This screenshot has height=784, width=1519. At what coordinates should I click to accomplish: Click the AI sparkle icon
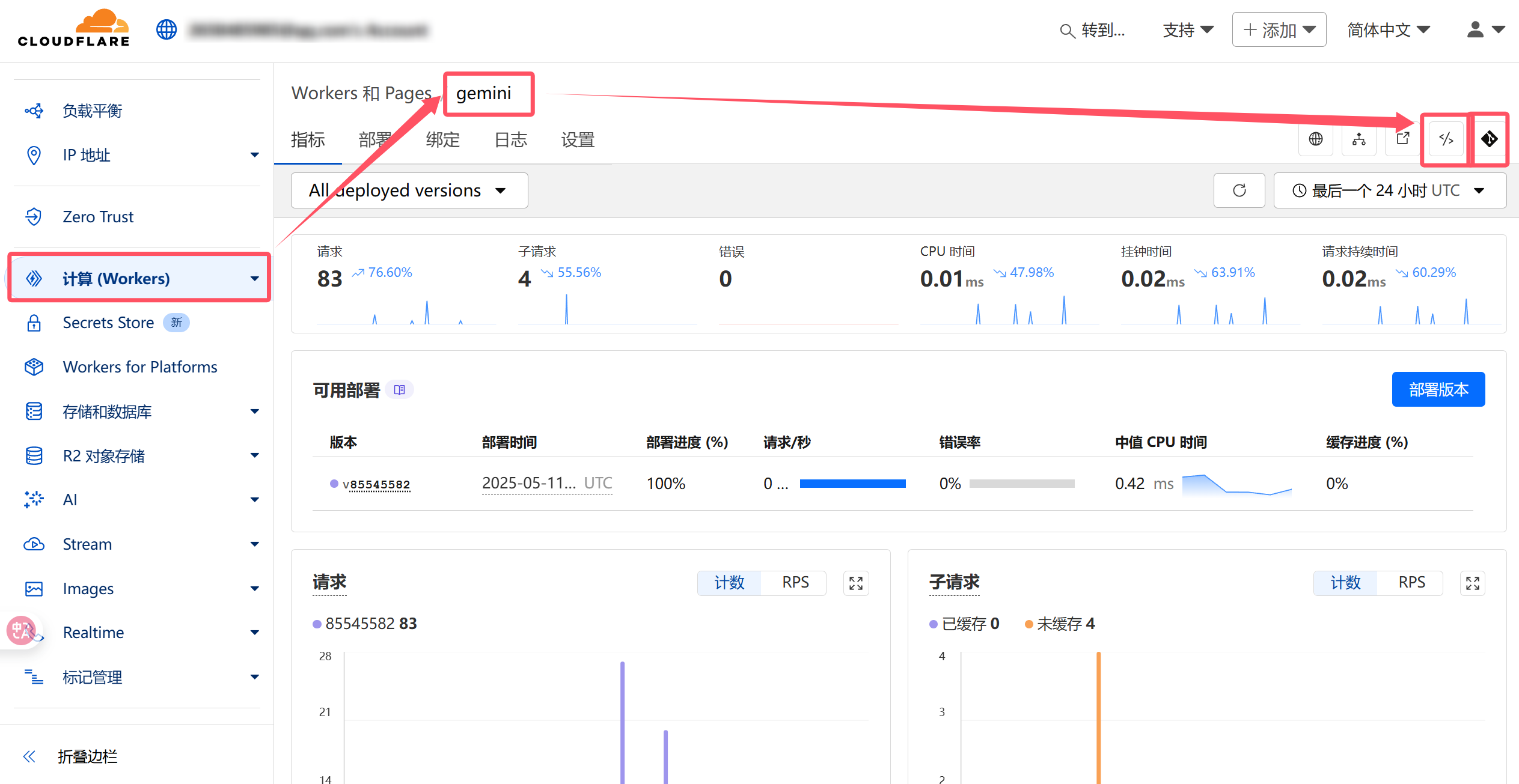[34, 499]
